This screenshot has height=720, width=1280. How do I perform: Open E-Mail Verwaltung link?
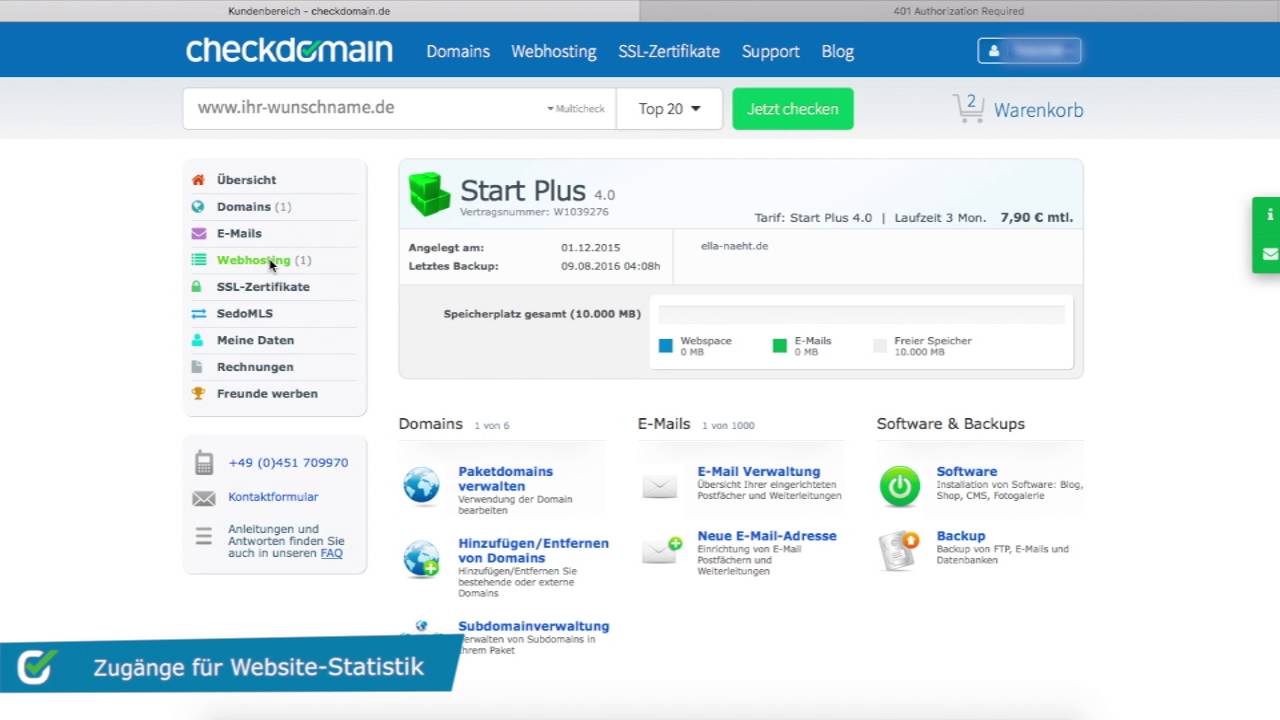point(759,472)
